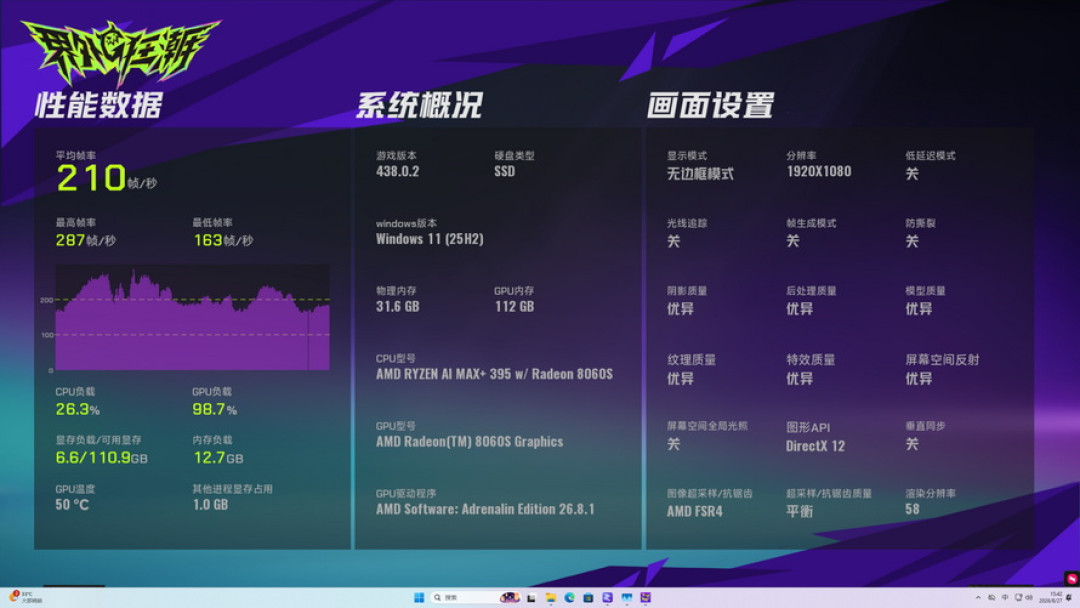This screenshot has width=1080, height=608.
Task: Click the AMD FSR4 upscaling value
Action: pos(694,511)
